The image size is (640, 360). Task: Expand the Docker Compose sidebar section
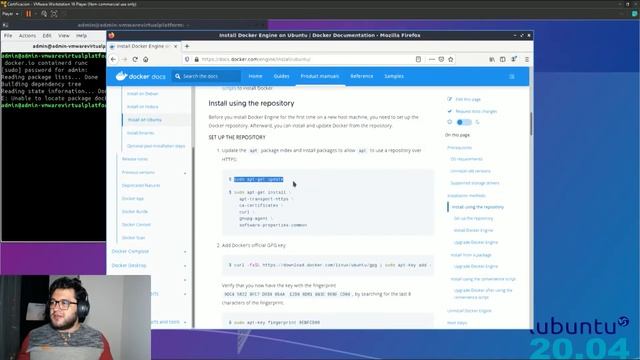[184, 251]
